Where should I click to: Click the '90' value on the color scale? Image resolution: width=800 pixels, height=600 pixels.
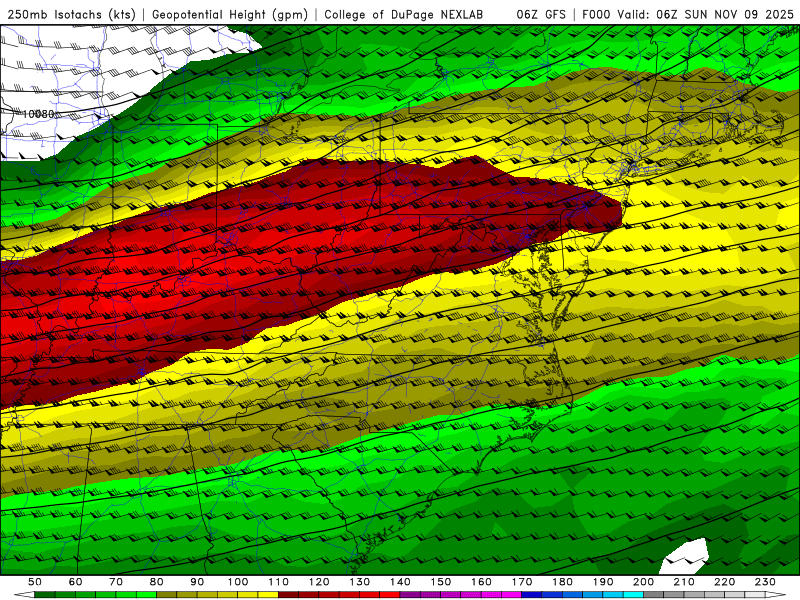click(197, 582)
